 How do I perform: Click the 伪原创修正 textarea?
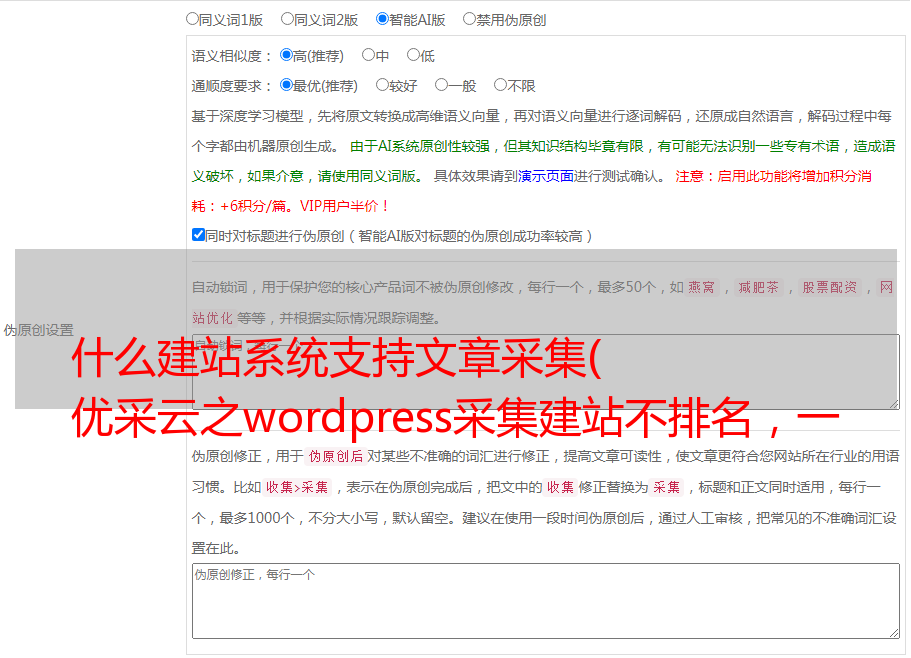coord(546,601)
